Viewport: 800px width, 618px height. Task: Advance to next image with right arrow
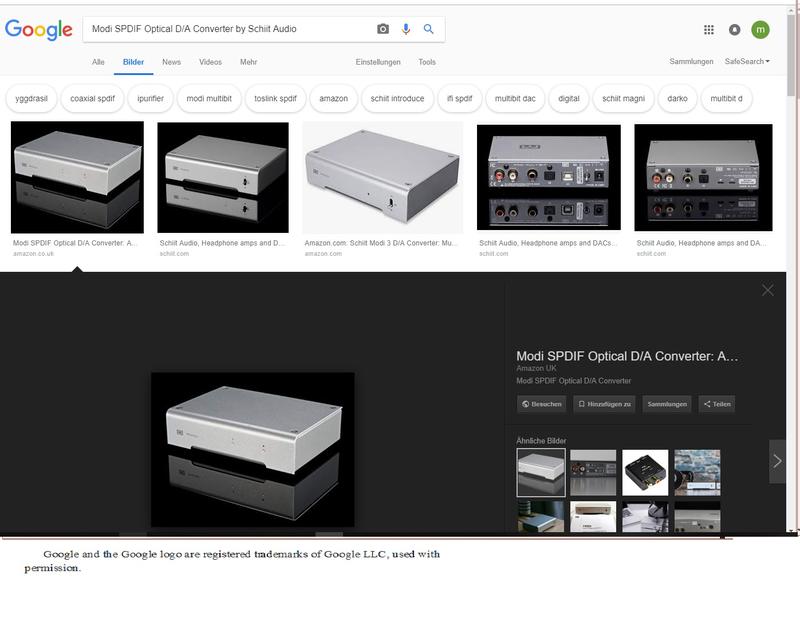click(778, 461)
